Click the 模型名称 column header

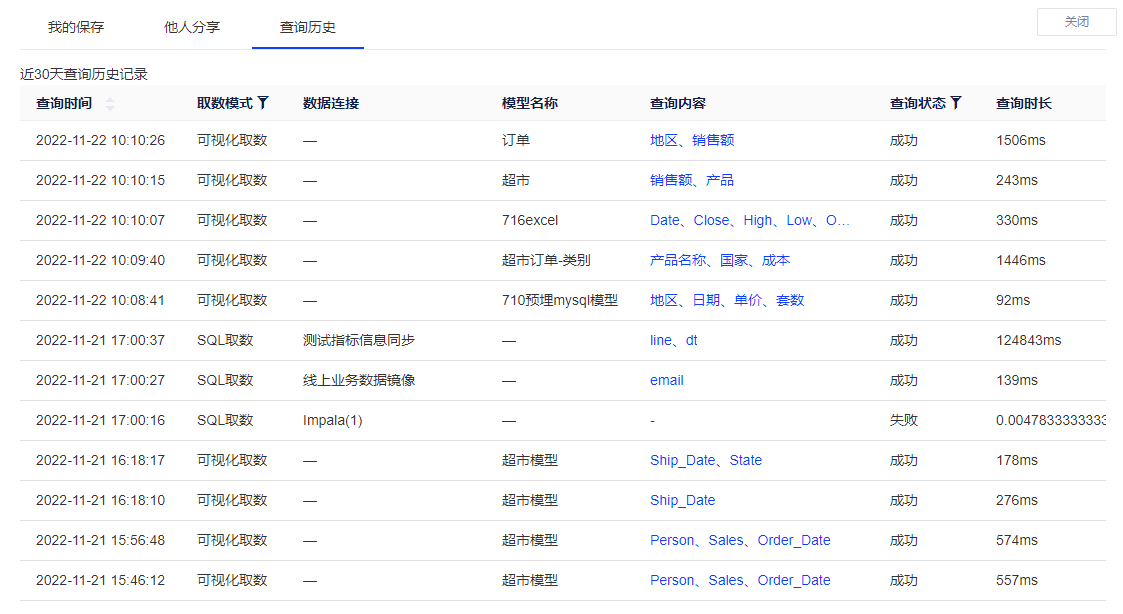tap(530, 103)
